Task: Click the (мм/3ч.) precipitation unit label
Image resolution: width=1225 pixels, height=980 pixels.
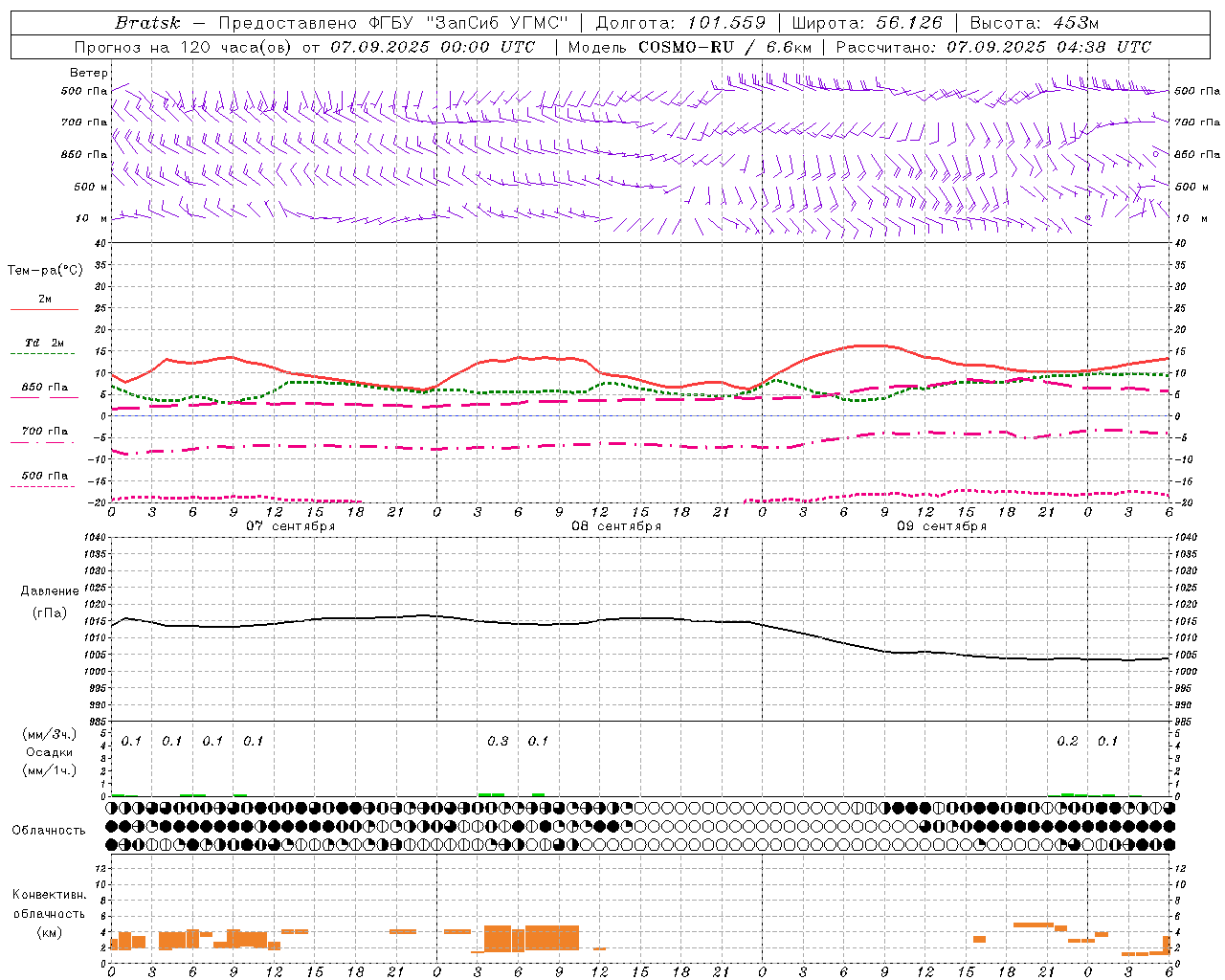Action: pos(50,734)
